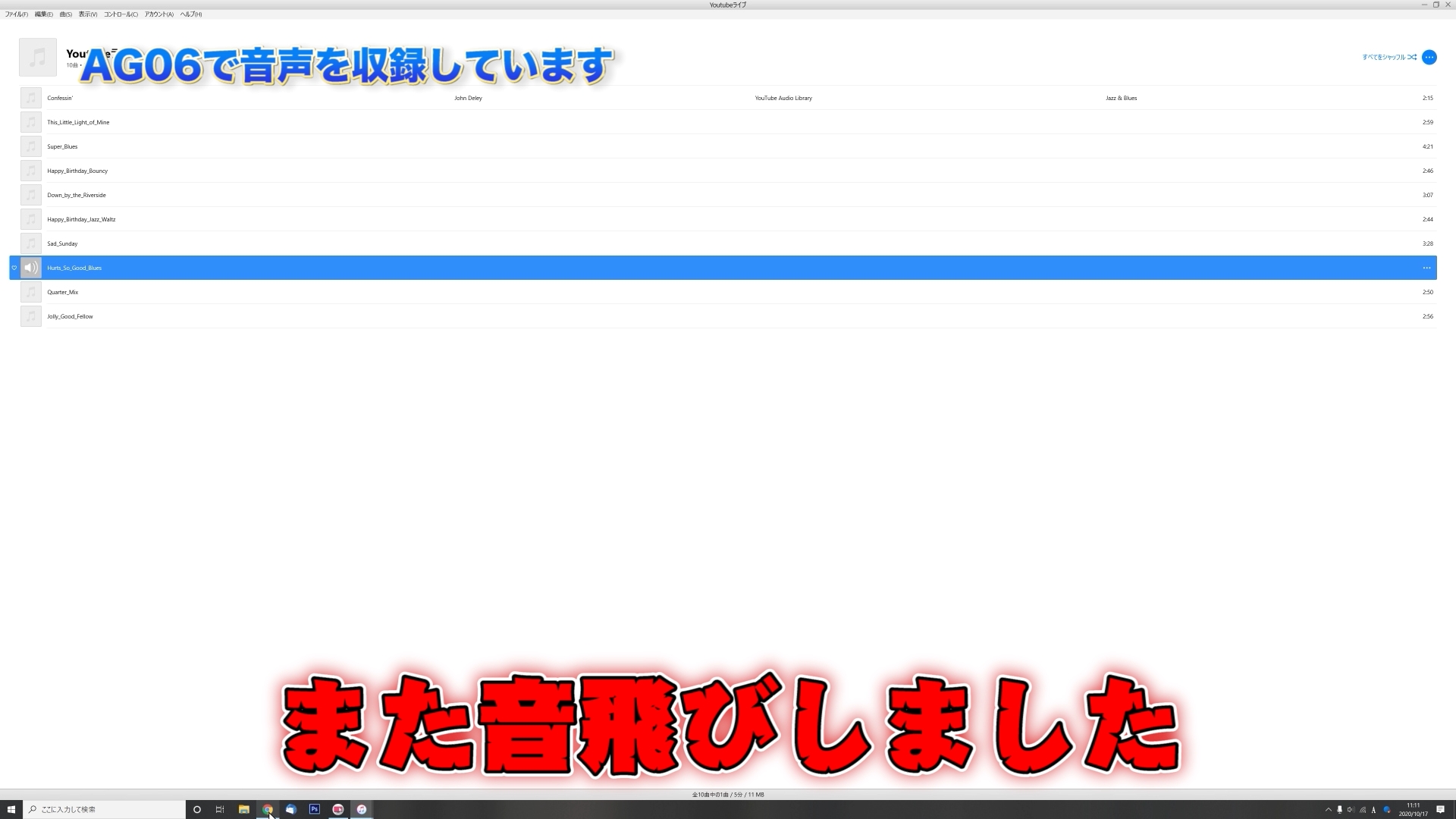The height and width of the screenshot is (819, 1456).
Task: Click the YouTube Audio Library album link
Action: [783, 98]
